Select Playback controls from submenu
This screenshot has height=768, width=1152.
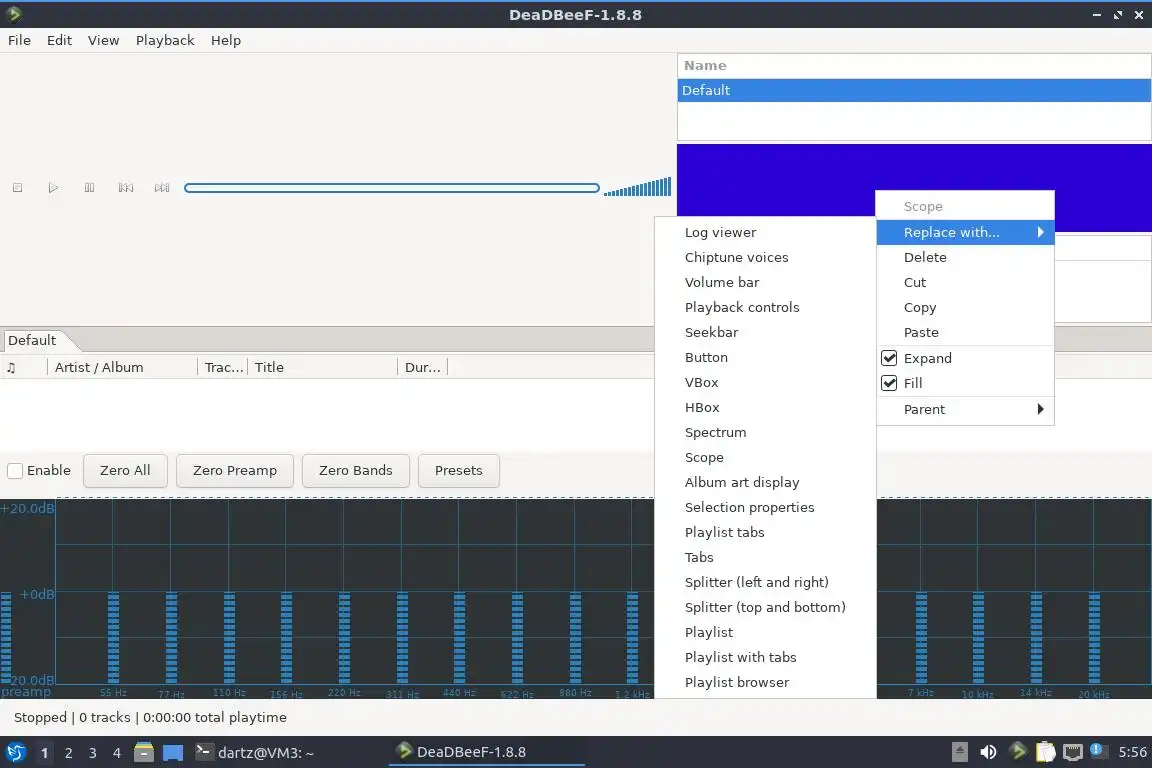click(765, 307)
